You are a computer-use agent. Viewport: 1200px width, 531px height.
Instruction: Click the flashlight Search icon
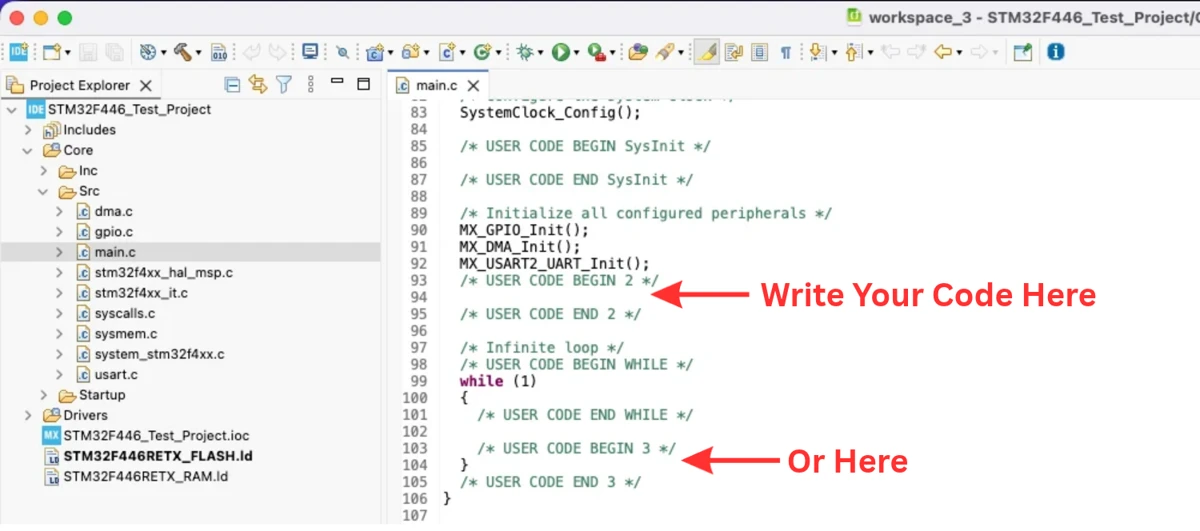coord(665,52)
